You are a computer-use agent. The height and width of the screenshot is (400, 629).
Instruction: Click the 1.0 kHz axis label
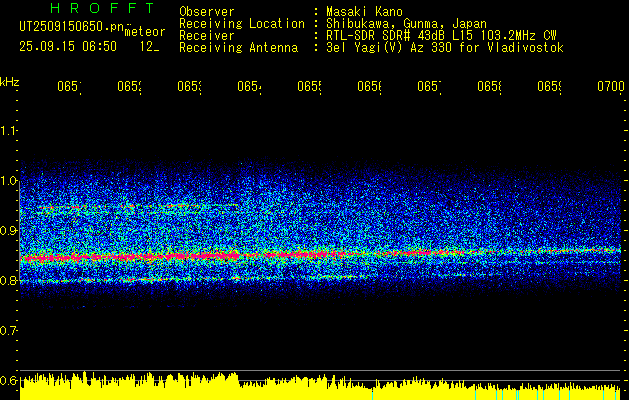[x=8, y=181]
